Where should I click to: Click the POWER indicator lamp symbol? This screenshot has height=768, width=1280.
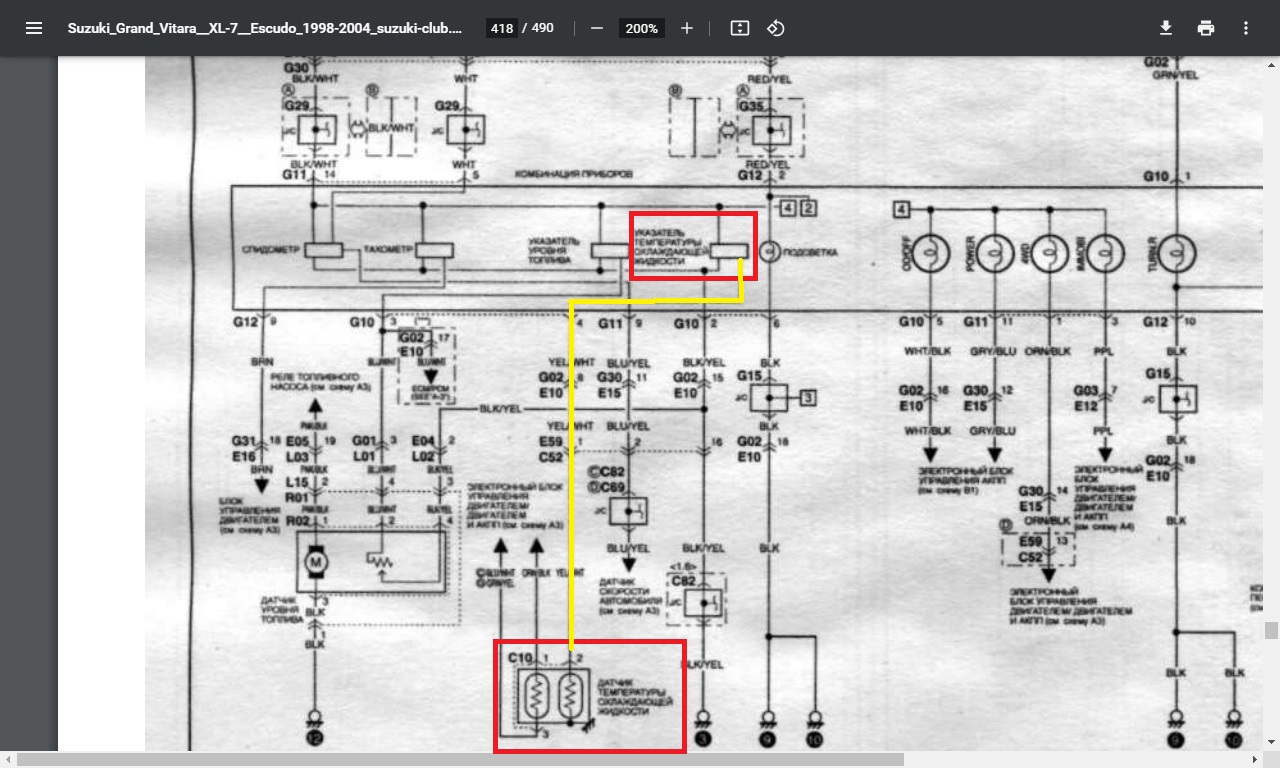point(995,253)
